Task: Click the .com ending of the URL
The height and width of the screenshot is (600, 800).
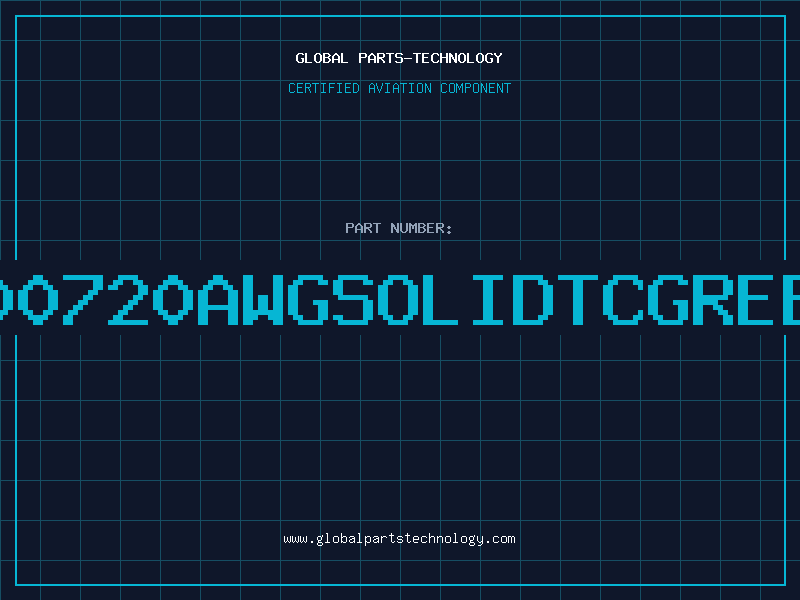Action: click(500, 539)
